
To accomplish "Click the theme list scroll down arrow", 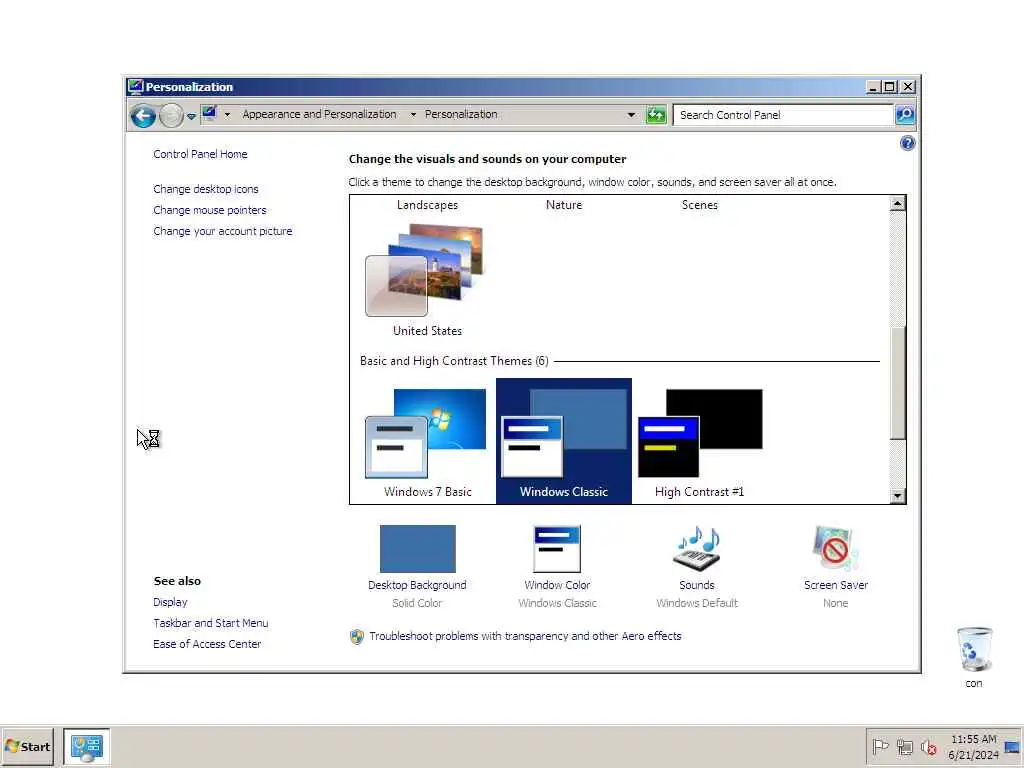I will (x=897, y=496).
